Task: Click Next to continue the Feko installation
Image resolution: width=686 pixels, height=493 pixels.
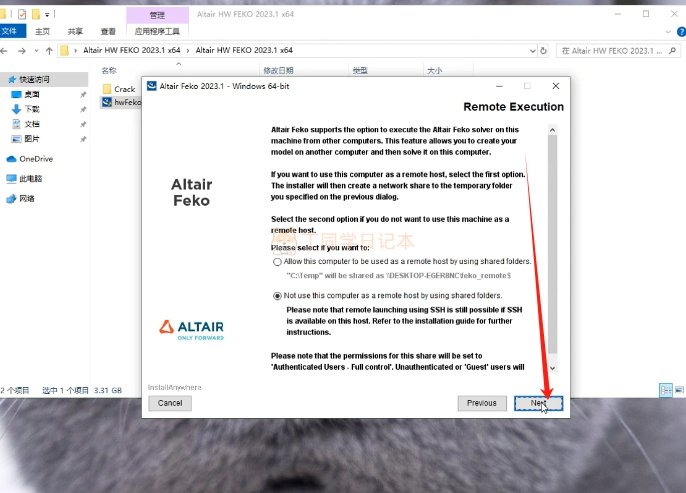Action: [538, 403]
